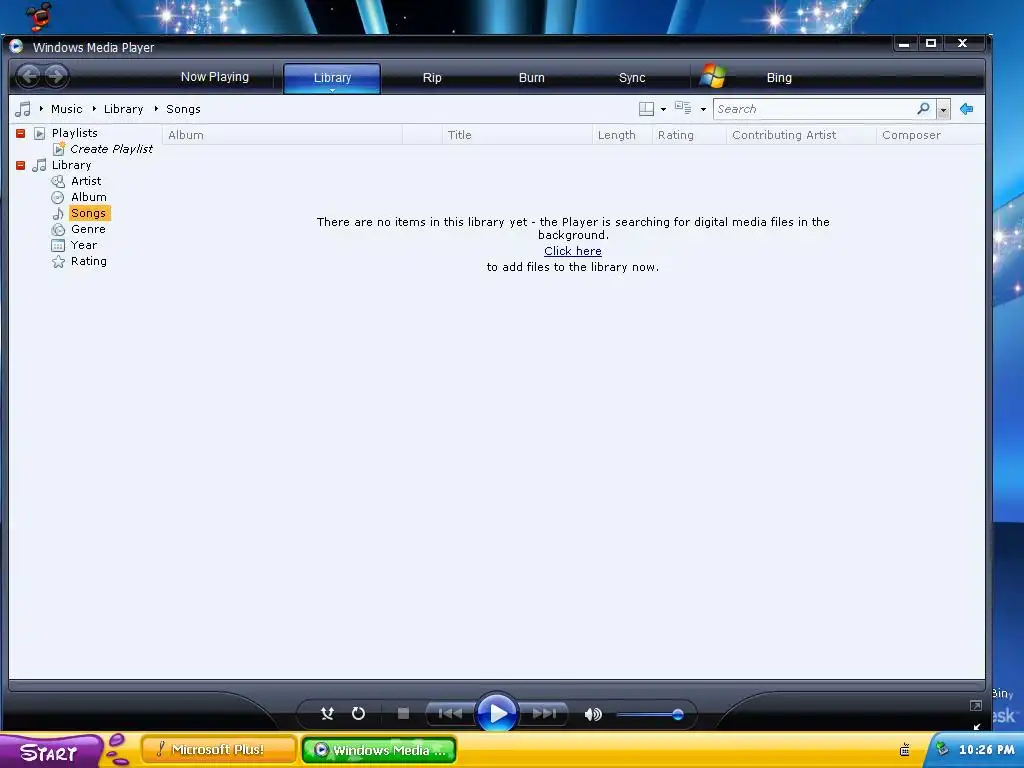Select Songs in the library tree
The height and width of the screenshot is (768, 1024).
tap(89, 214)
